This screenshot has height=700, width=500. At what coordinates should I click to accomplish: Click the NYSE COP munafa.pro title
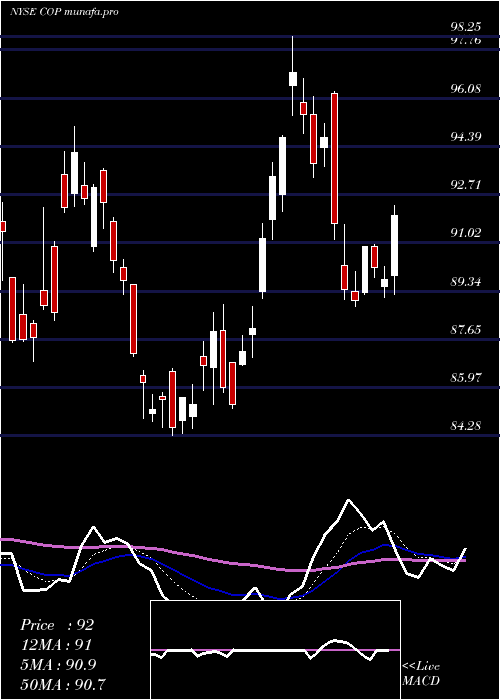pyautogui.click(x=64, y=12)
